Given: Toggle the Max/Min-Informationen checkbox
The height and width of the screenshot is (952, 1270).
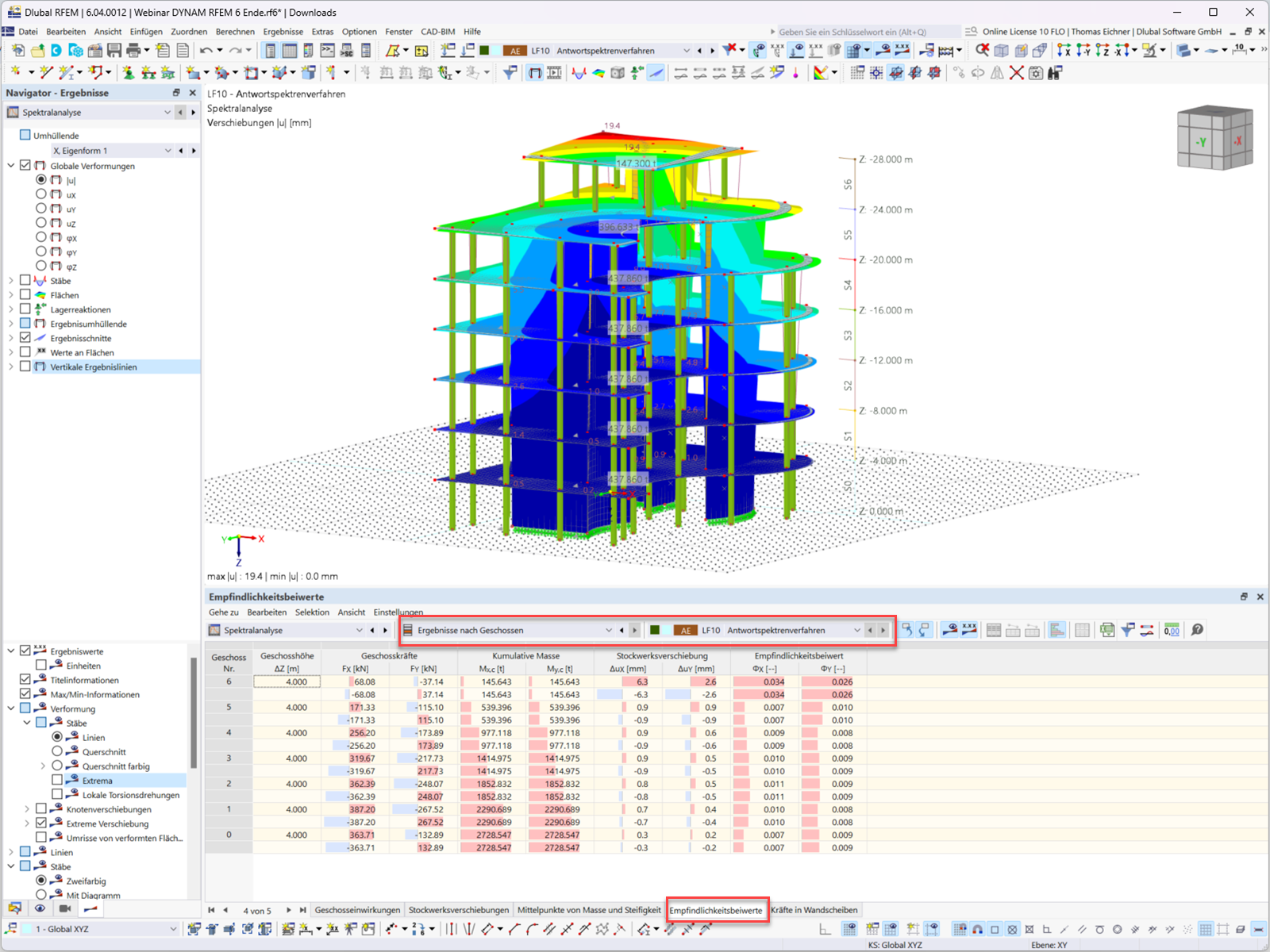Looking at the screenshot, I should [25, 694].
